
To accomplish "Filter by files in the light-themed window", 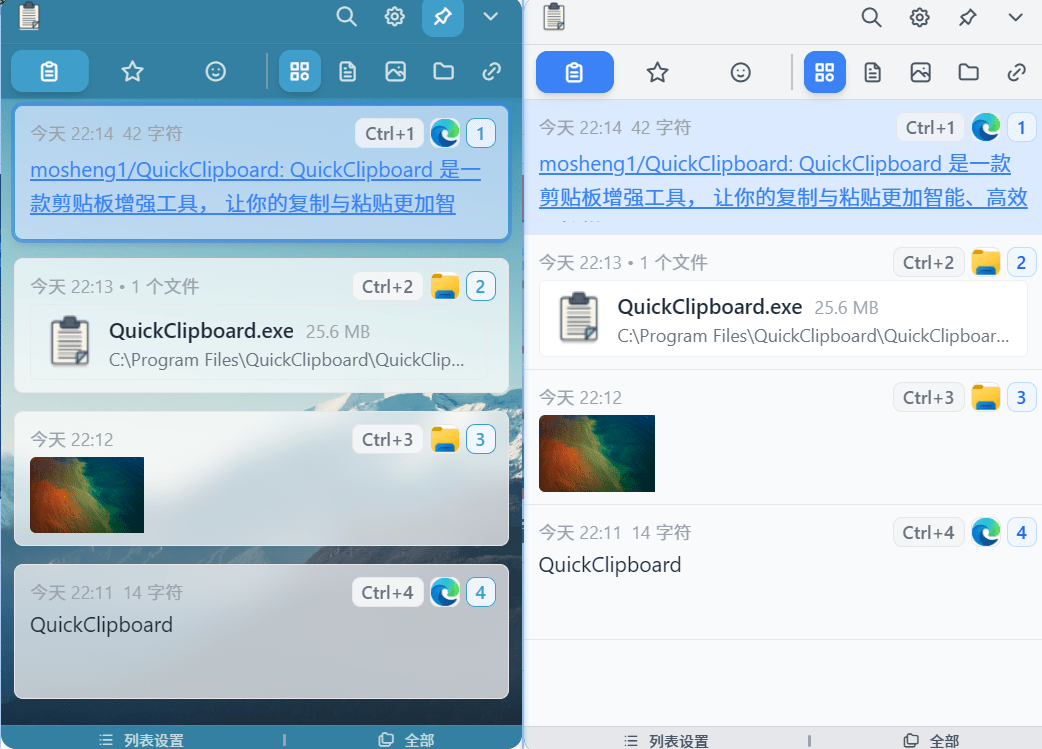I will click(x=968, y=72).
